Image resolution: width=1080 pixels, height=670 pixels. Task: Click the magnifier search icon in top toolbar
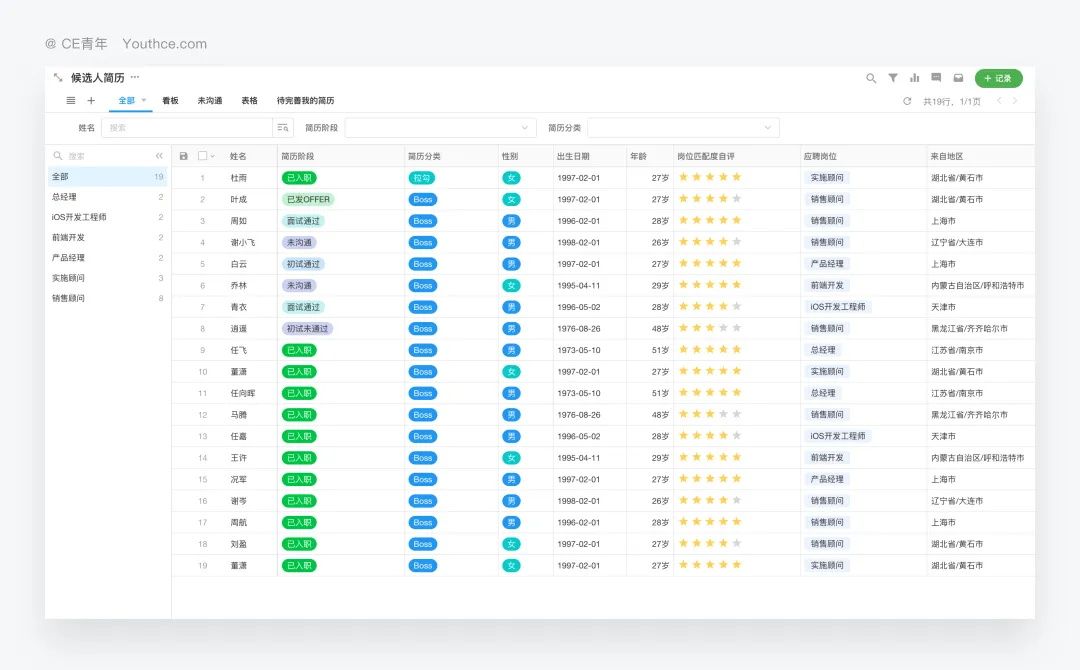(871, 78)
